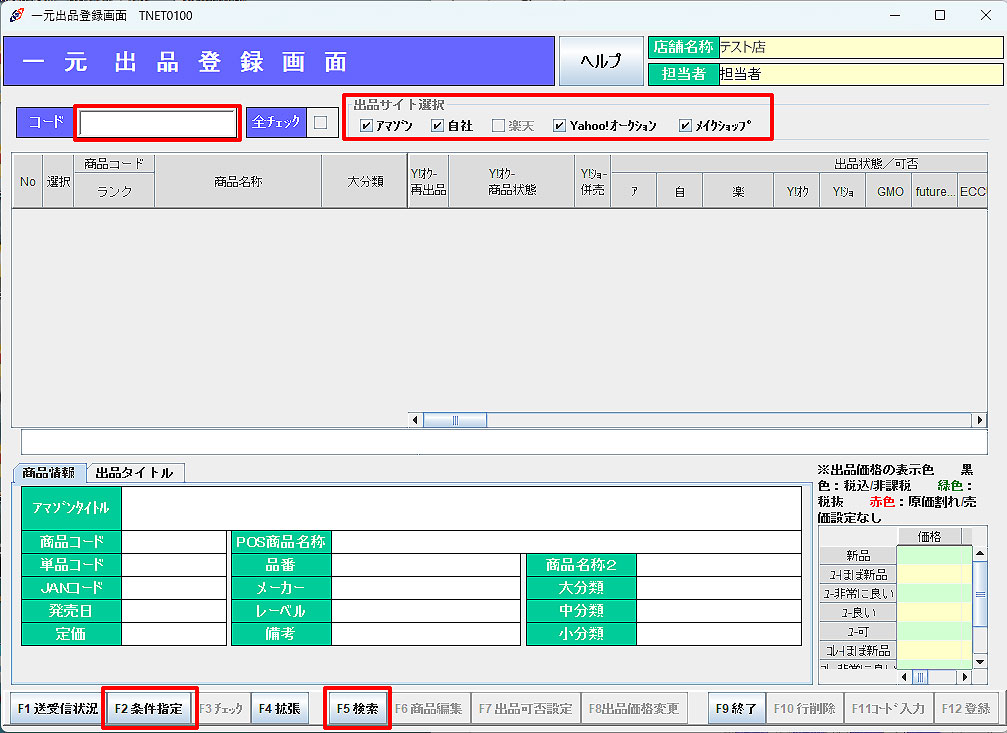Click into the コード input field
1007x733 pixels.
[157, 122]
